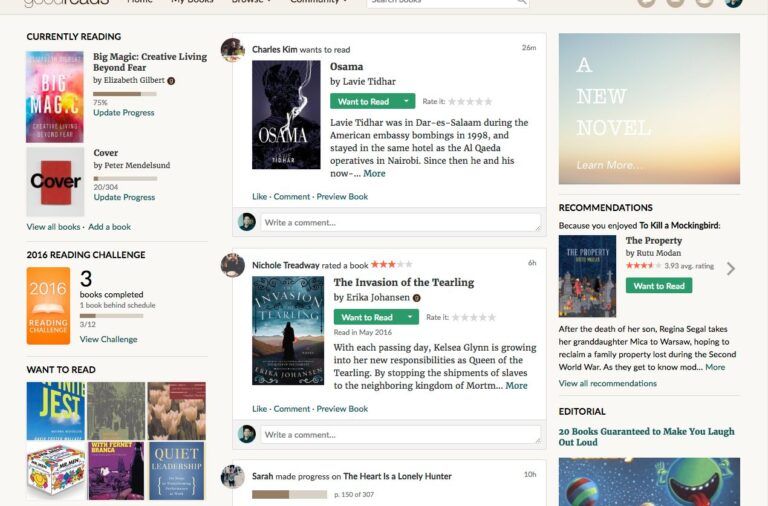Screen dimensions: 768x506
Task: Show next recommendation with the right chevron
Action: click(731, 268)
